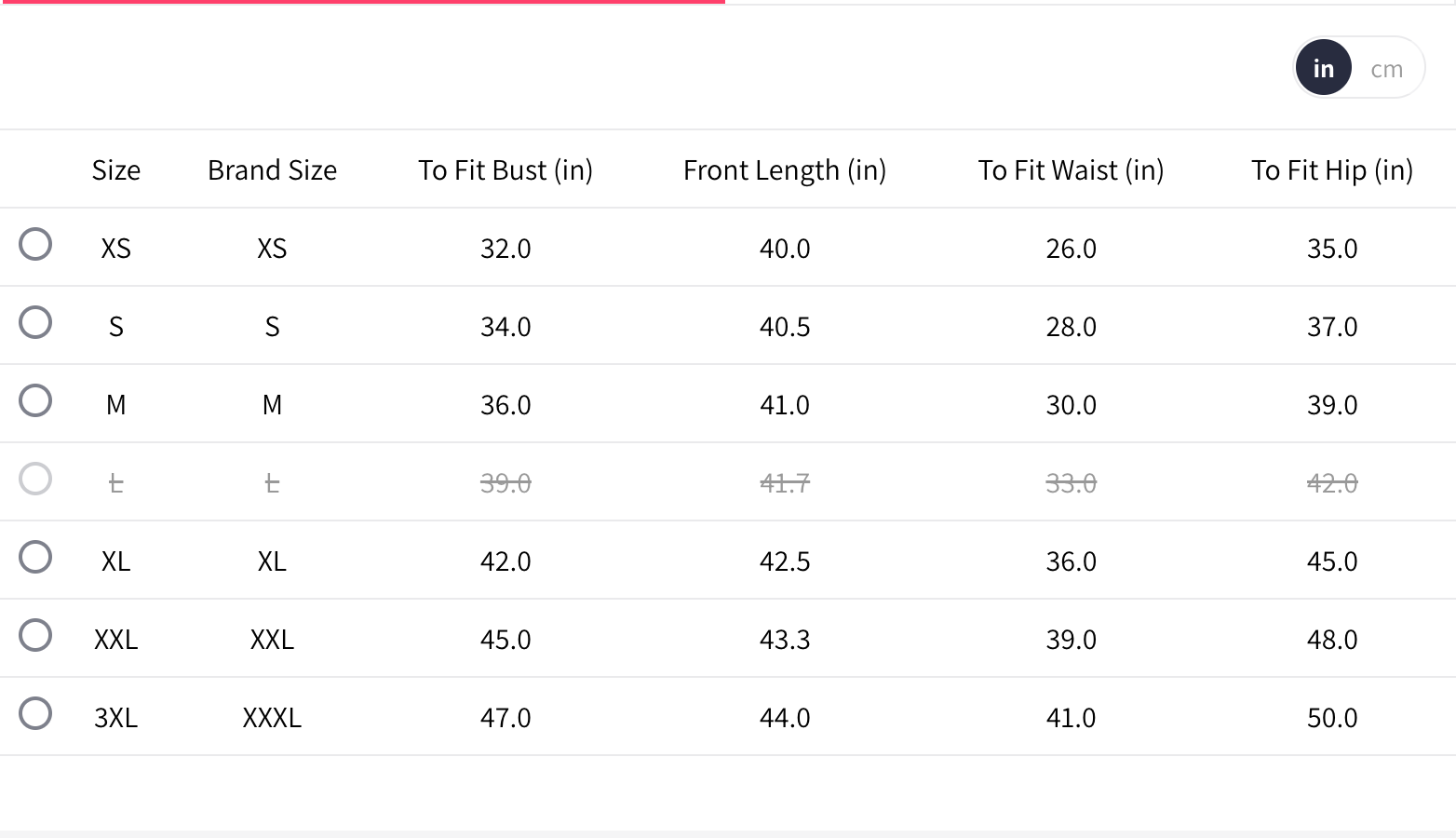
Task: Click the To Fit Hip column header
Action: click(1331, 170)
